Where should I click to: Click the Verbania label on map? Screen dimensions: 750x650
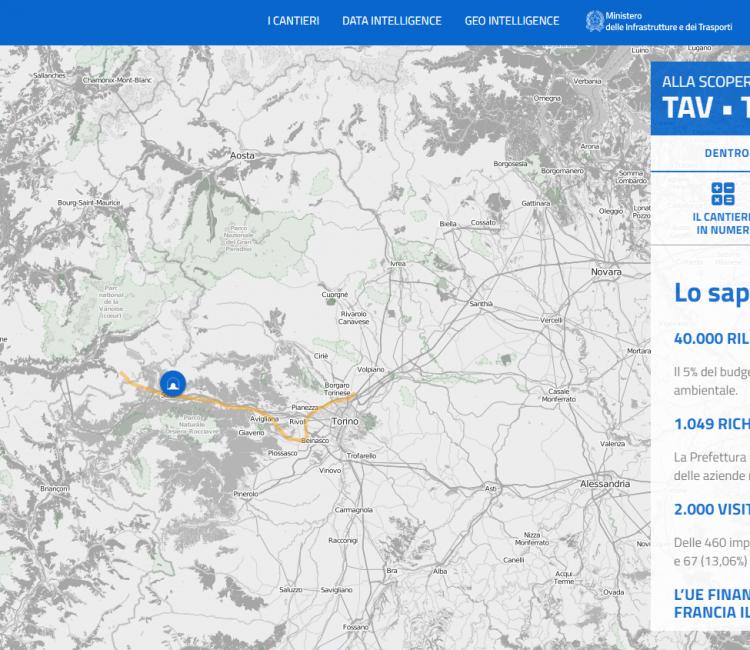587,81
